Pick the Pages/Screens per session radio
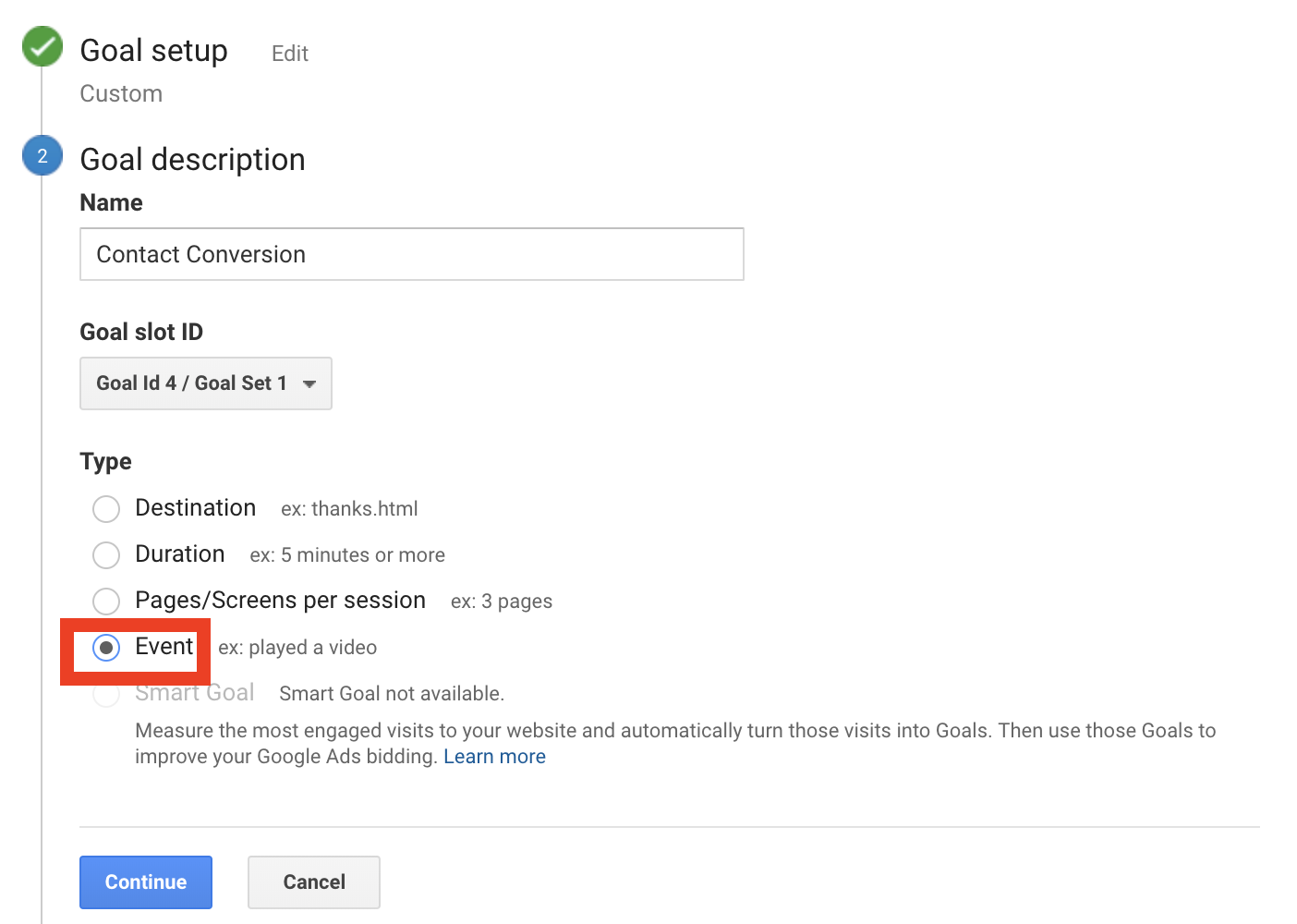Screen dimensions: 1297x924 [x=106, y=602]
